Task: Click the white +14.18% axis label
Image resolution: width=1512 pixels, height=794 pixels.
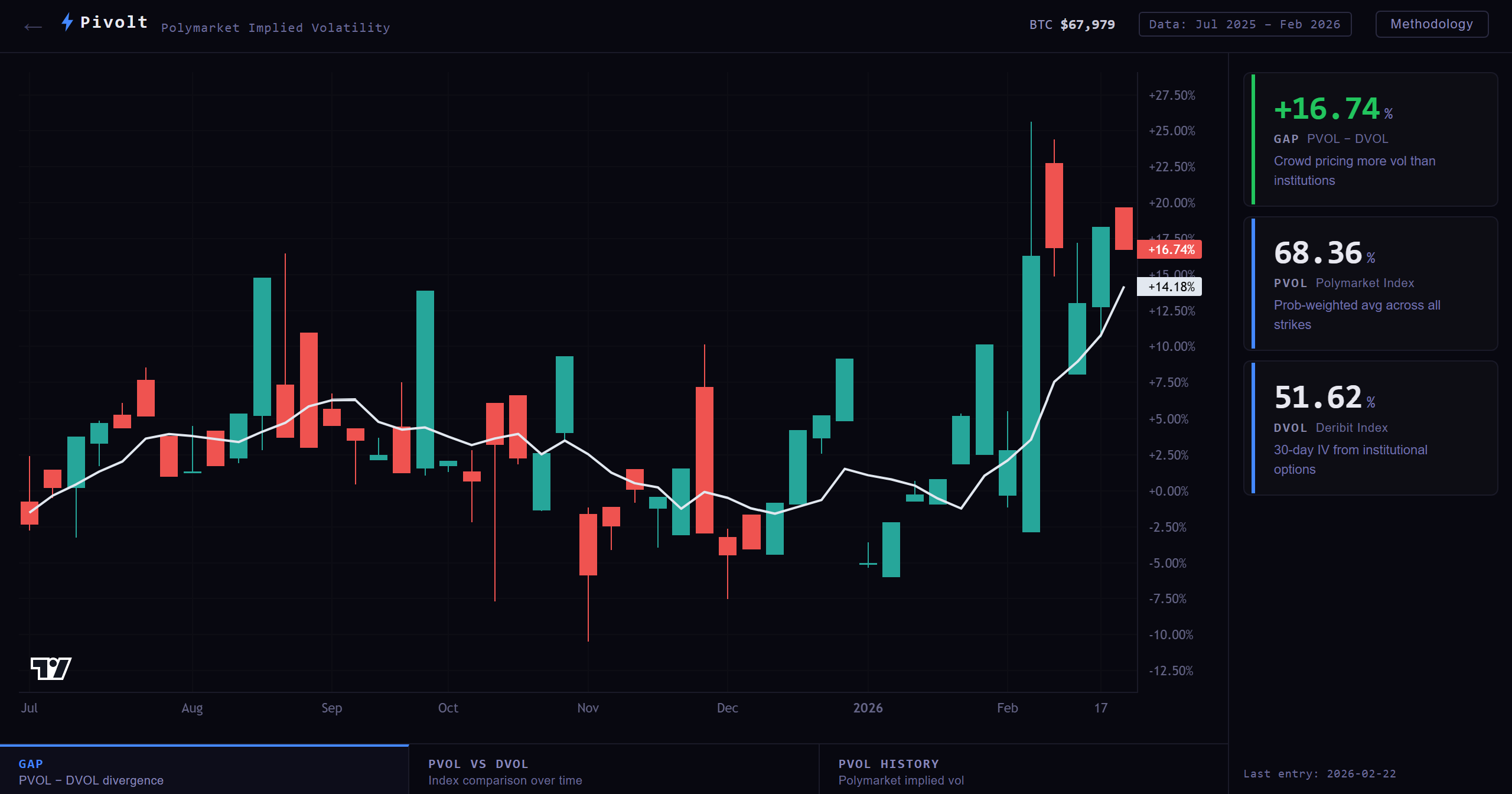Action: click(1169, 287)
